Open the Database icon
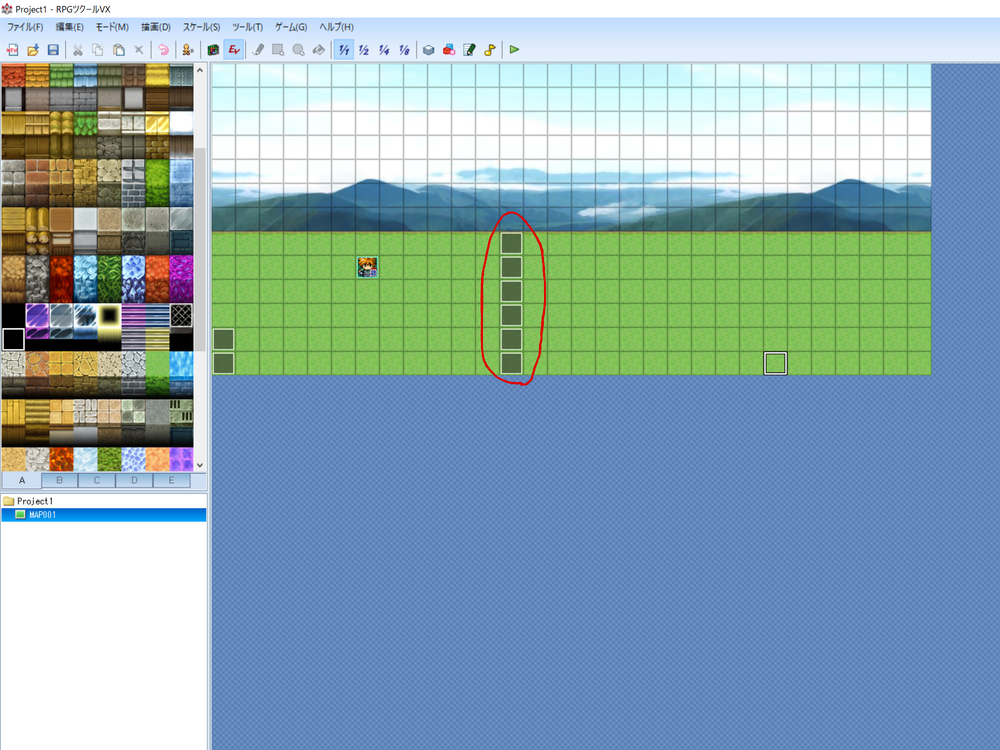This screenshot has height=750, width=1000. [x=429, y=50]
